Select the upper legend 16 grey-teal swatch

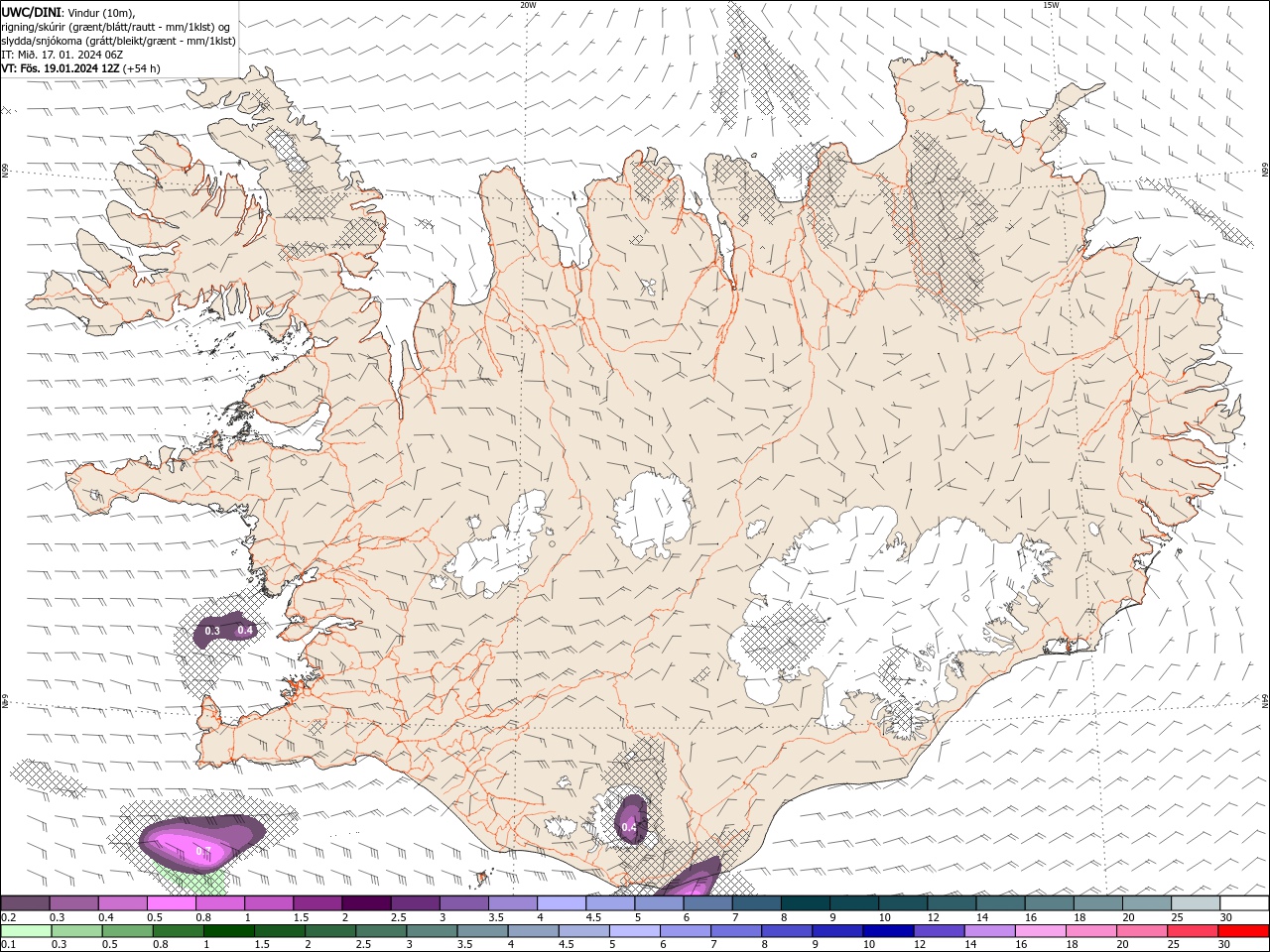(1049, 902)
